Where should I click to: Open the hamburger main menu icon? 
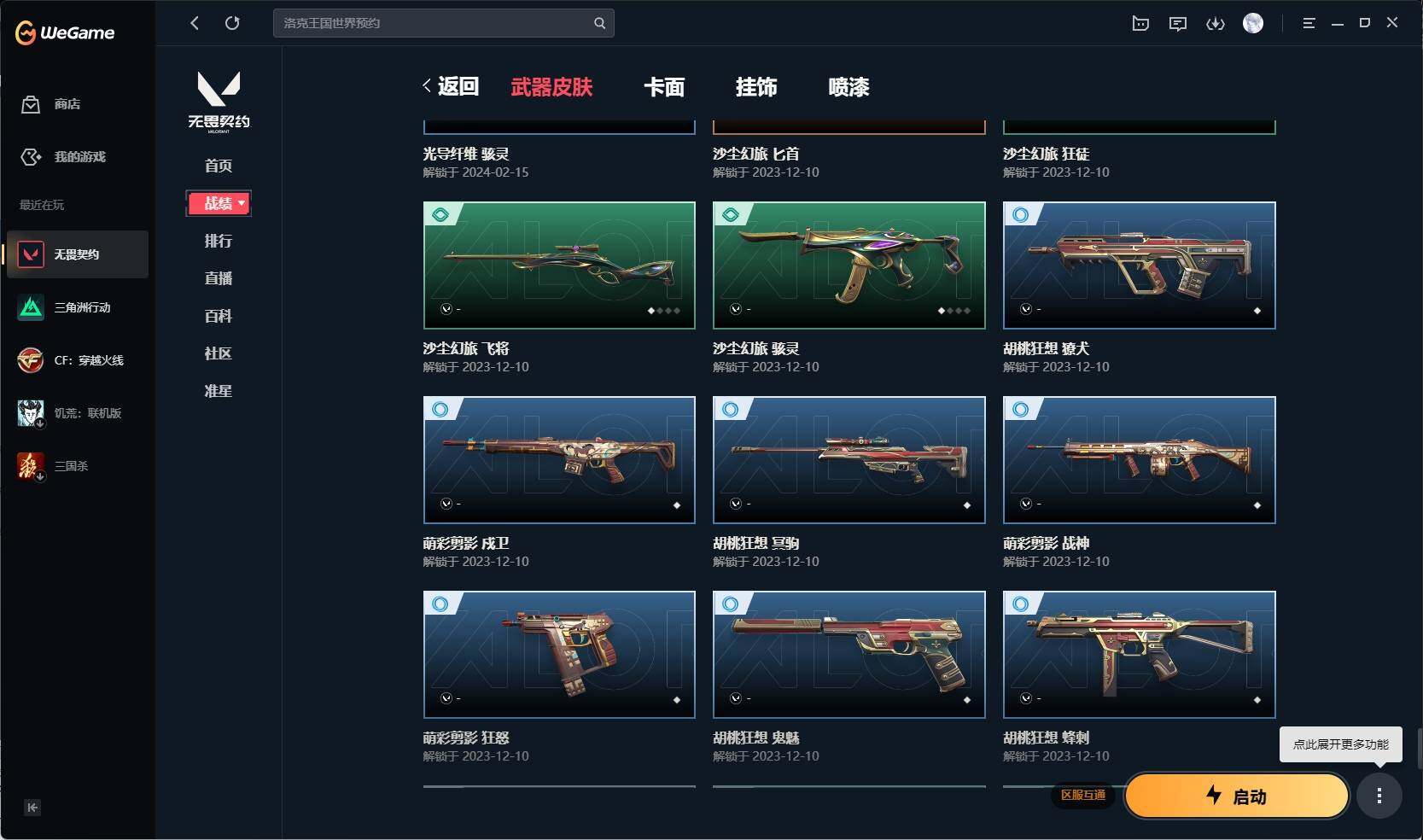click(x=1309, y=24)
